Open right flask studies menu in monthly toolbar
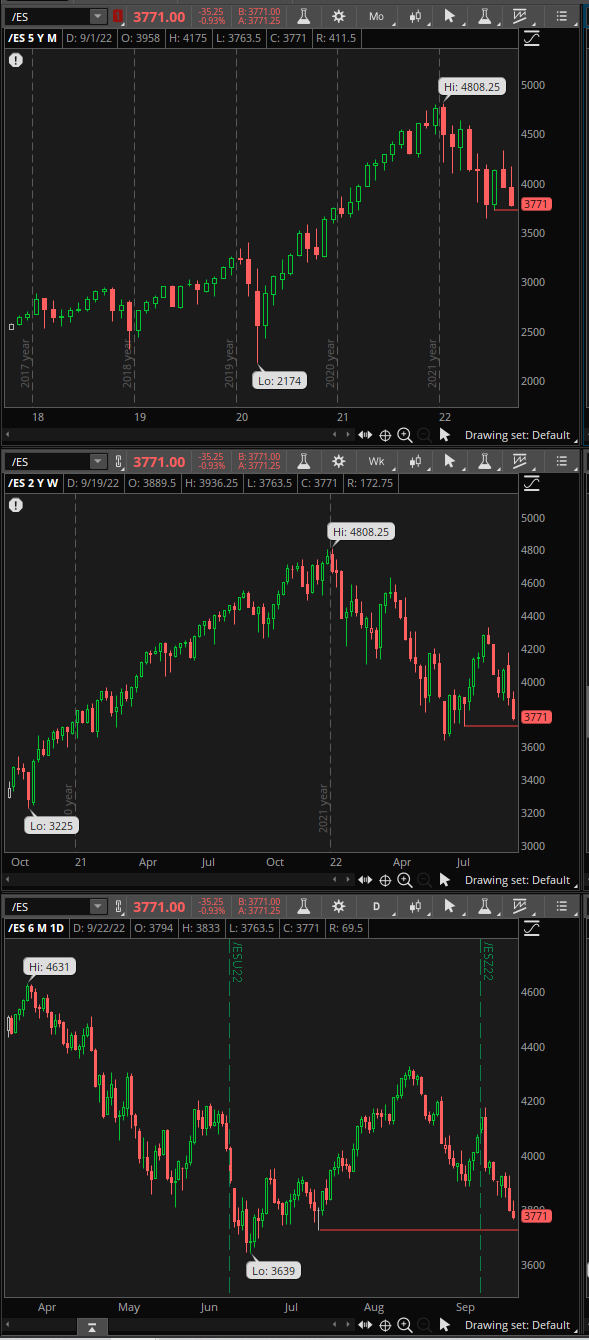Viewport: 589px width, 1340px height. (485, 16)
